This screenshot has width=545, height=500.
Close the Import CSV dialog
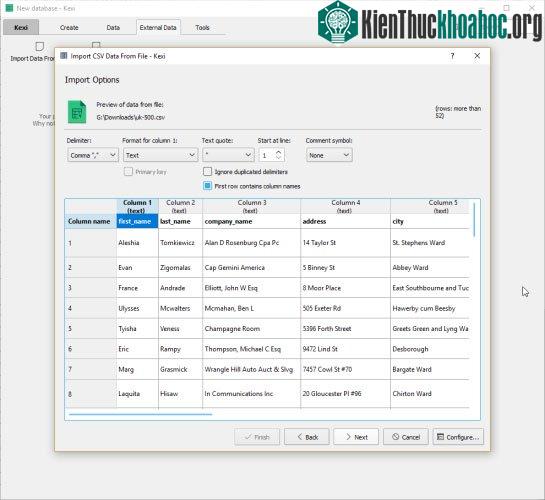click(477, 56)
